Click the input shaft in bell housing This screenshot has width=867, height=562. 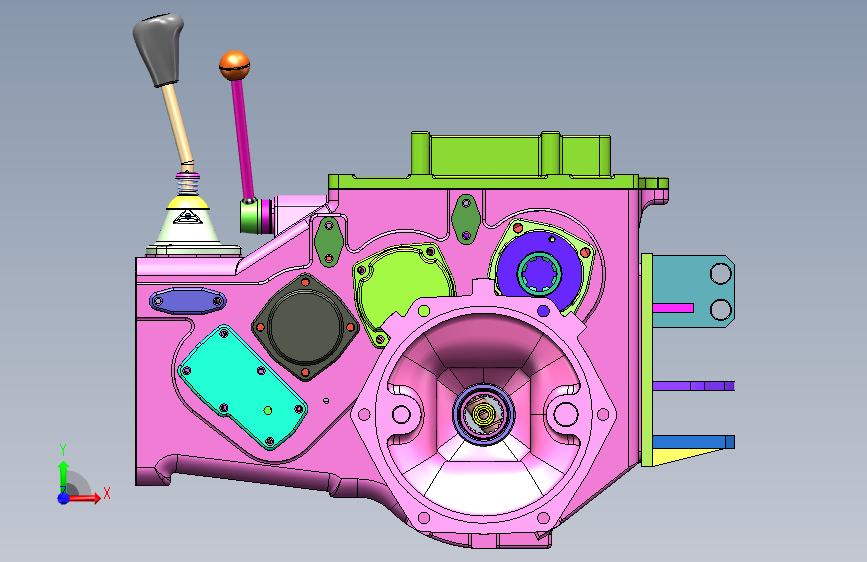pos(483,414)
